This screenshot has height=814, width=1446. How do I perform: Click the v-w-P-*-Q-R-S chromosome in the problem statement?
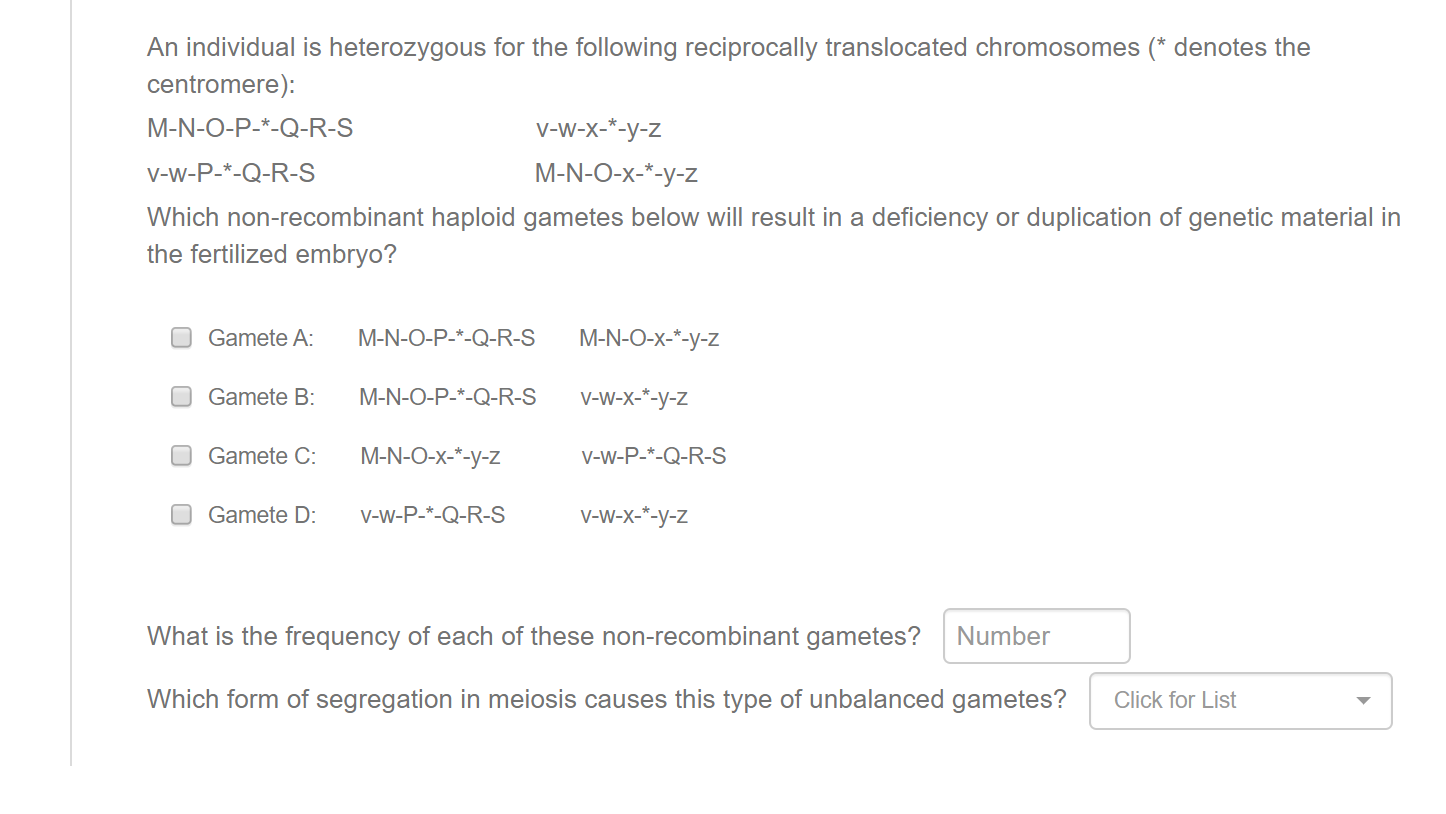coord(230,172)
